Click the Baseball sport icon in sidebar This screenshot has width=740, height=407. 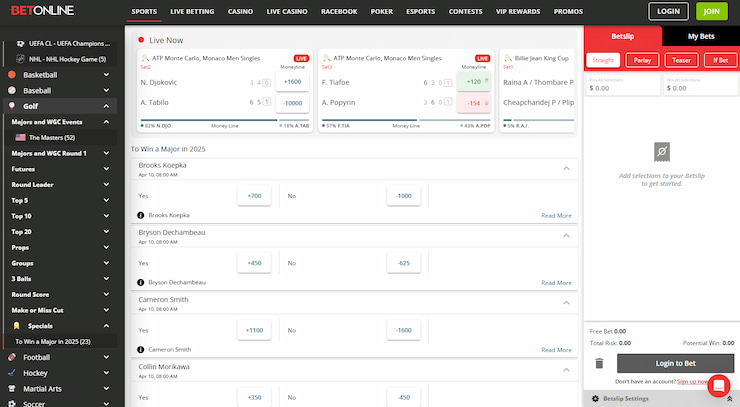click(12, 90)
